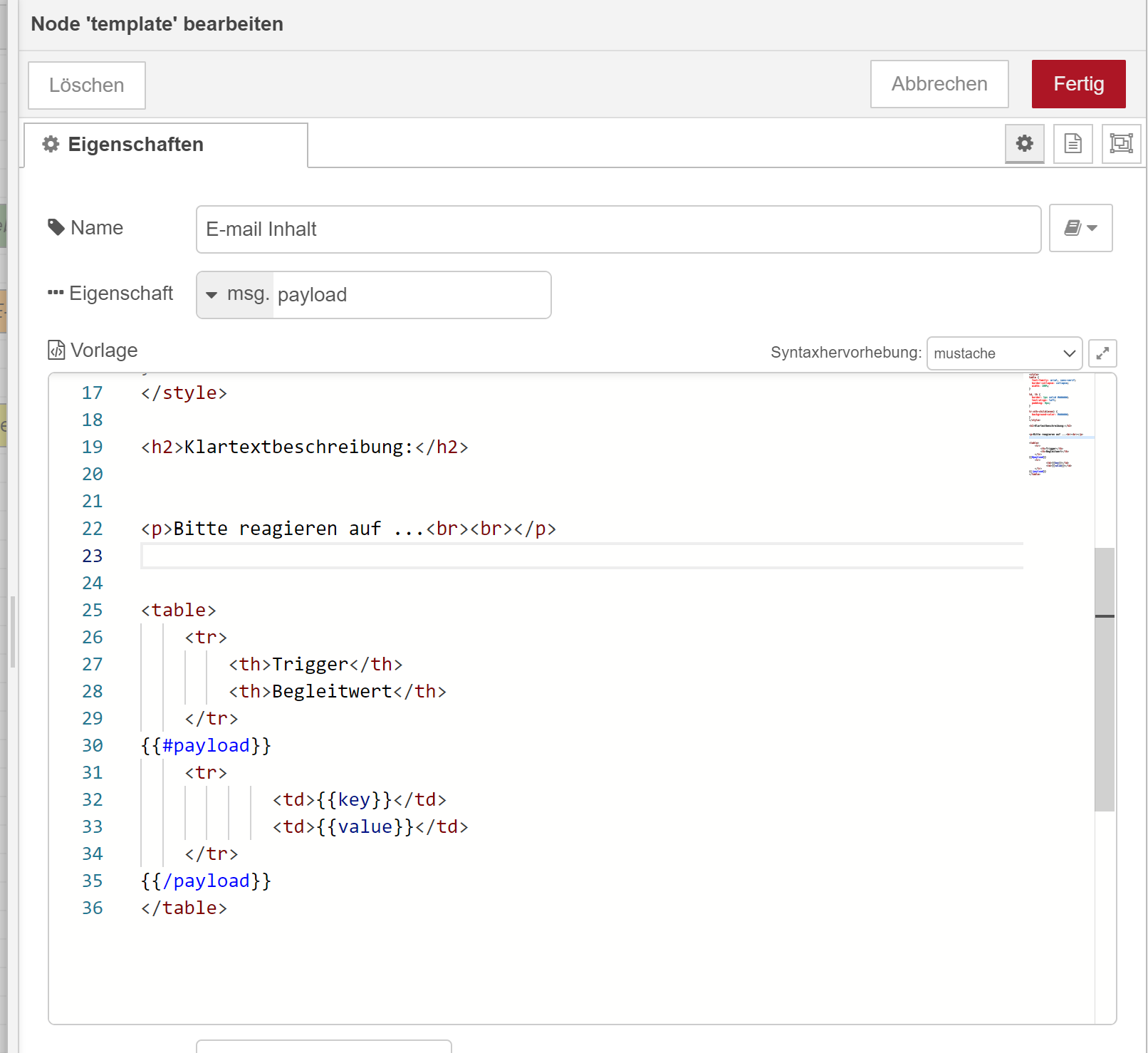The height and width of the screenshot is (1053, 1148).
Task: Open Syntaxhervorhebung mustache dropdown
Action: 1004,353
